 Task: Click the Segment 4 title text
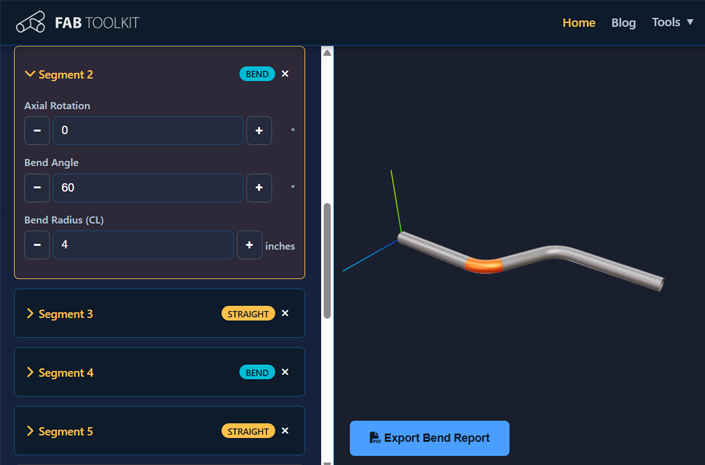pyautogui.click(x=66, y=373)
